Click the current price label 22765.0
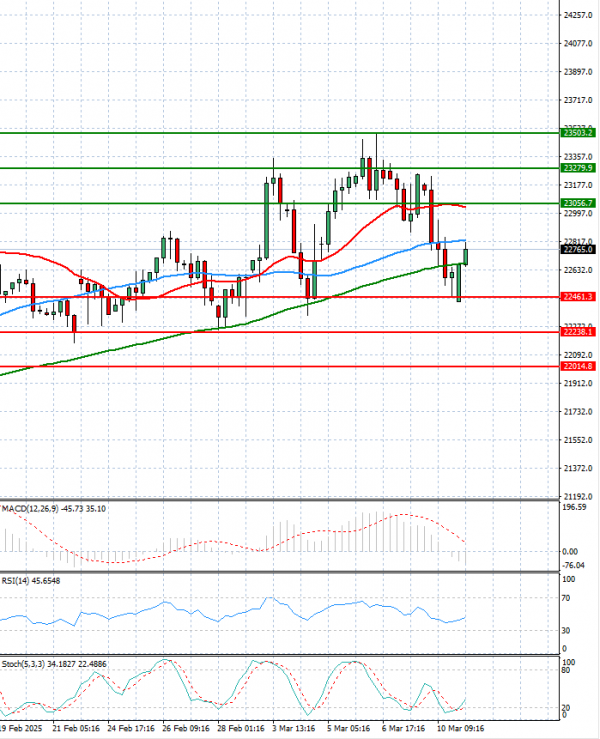Image resolution: width=600 pixels, height=739 pixels. point(578,249)
